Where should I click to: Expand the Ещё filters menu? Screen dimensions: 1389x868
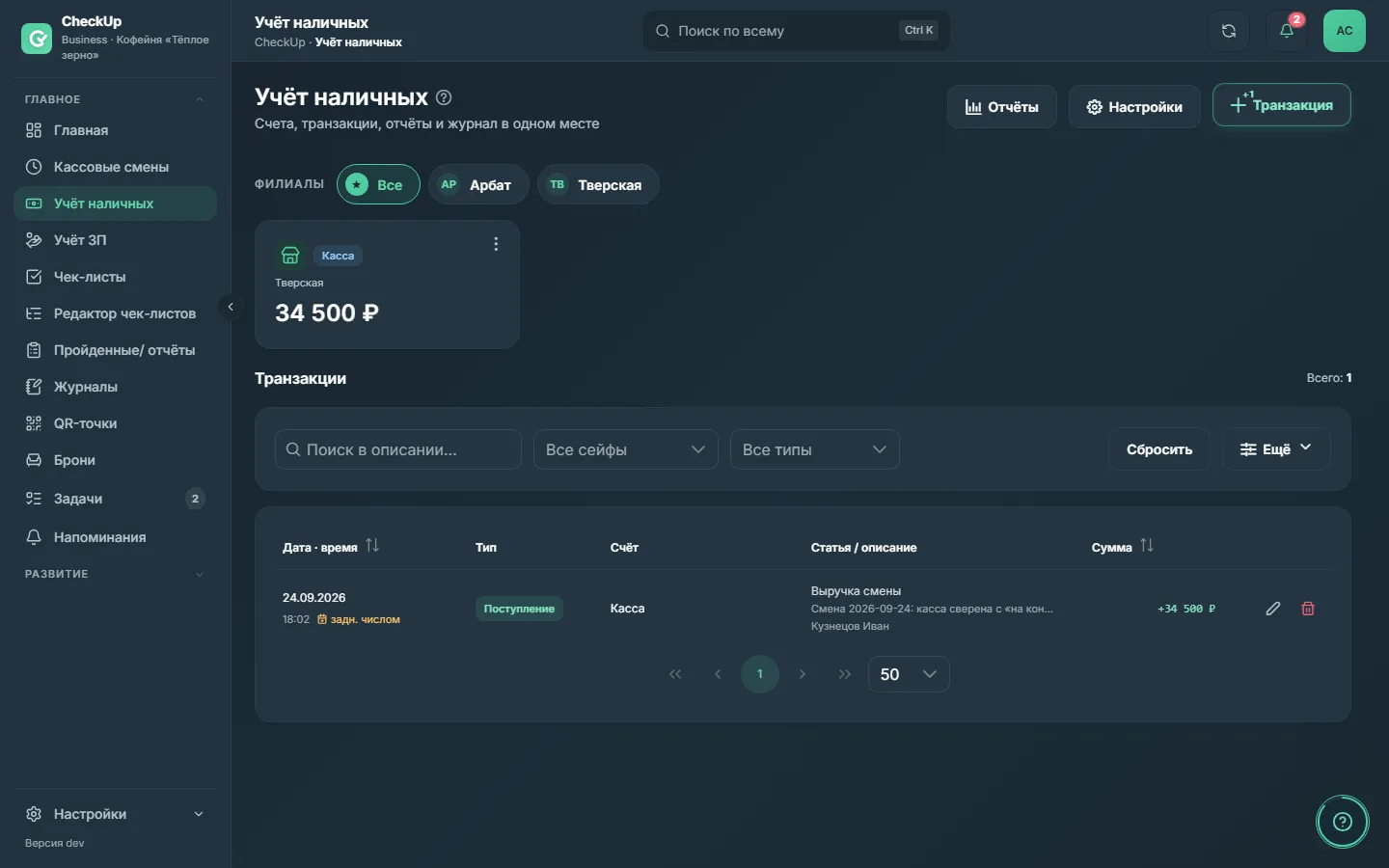[1276, 449]
